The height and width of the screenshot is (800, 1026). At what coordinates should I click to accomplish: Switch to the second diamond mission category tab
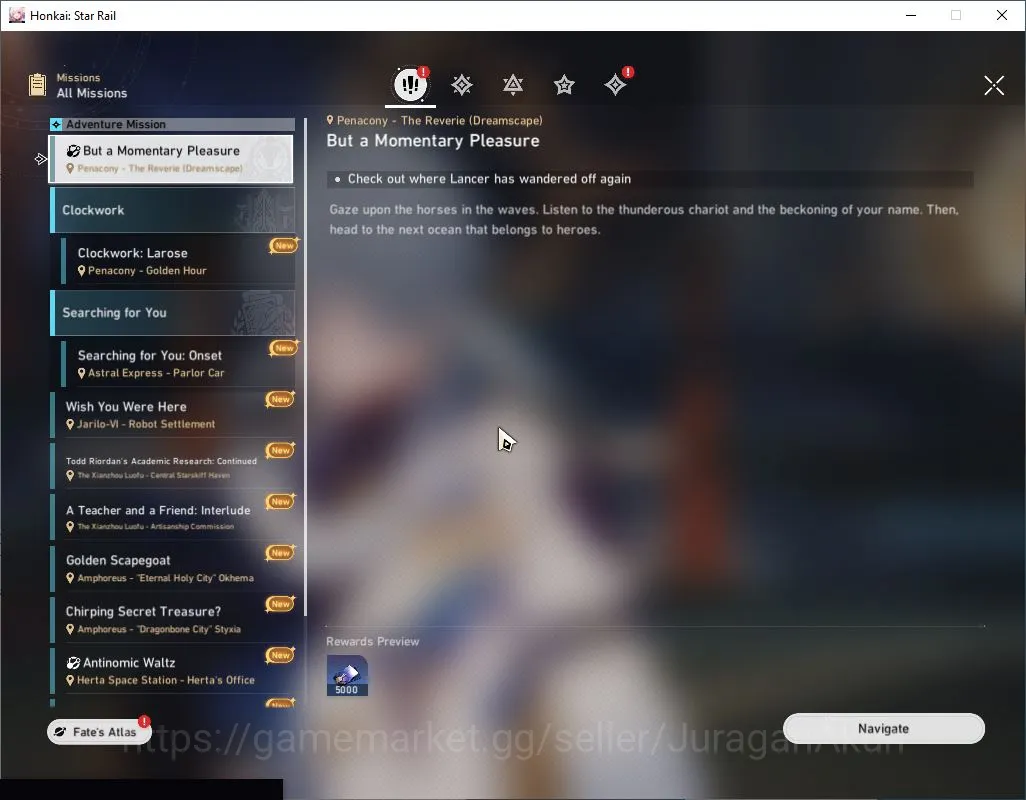(462, 84)
